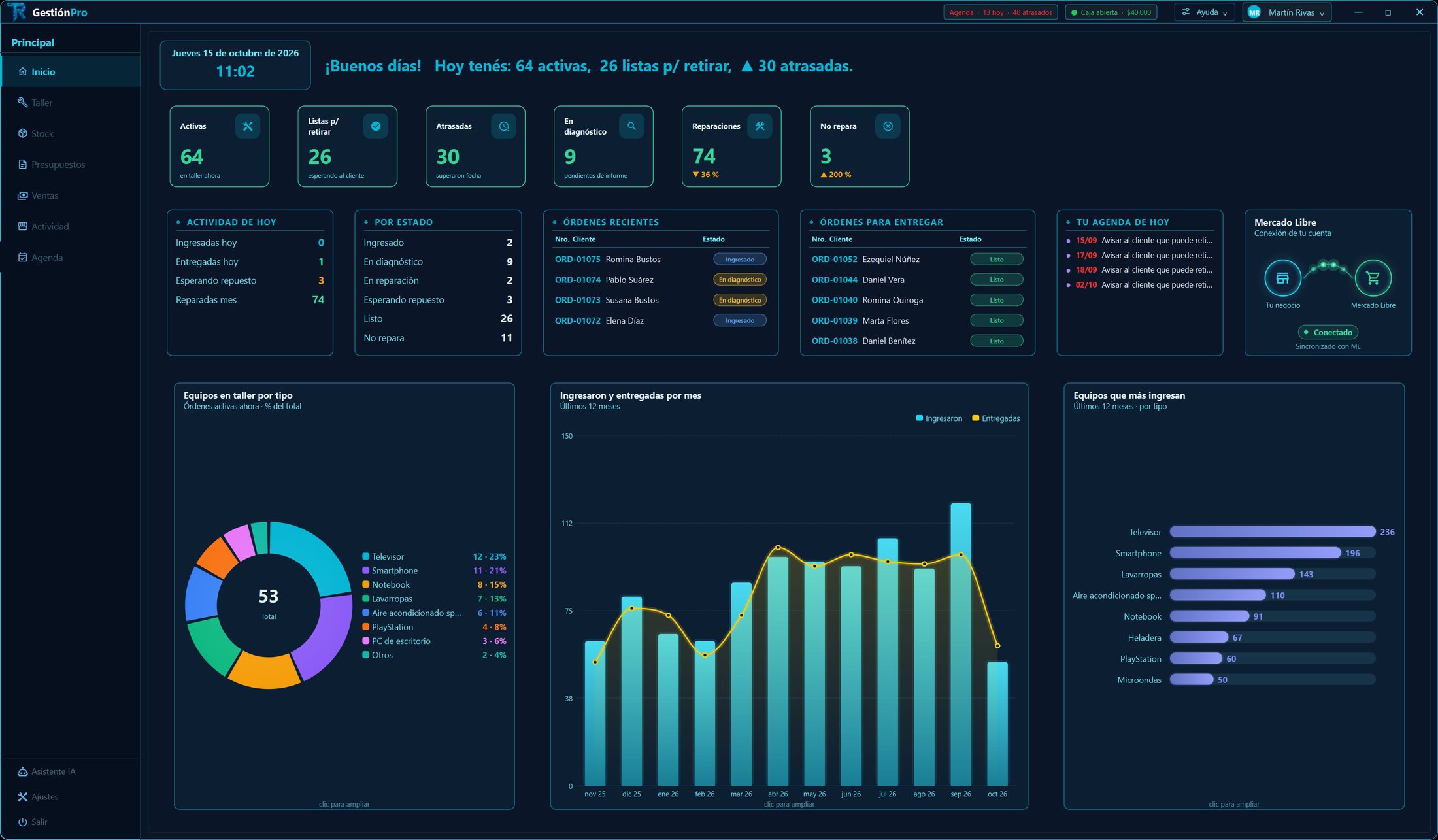Viewport: 1438px width, 840px height.
Task: Open the Agenda sidebar section
Action: point(71,258)
